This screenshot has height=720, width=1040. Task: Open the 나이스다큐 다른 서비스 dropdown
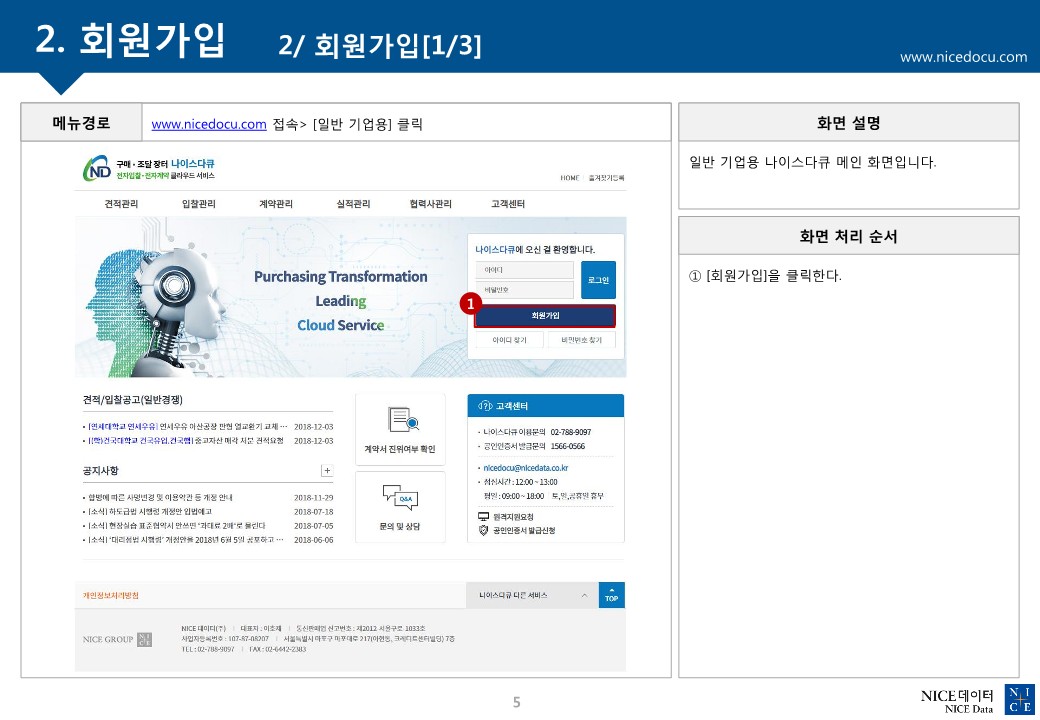point(533,595)
